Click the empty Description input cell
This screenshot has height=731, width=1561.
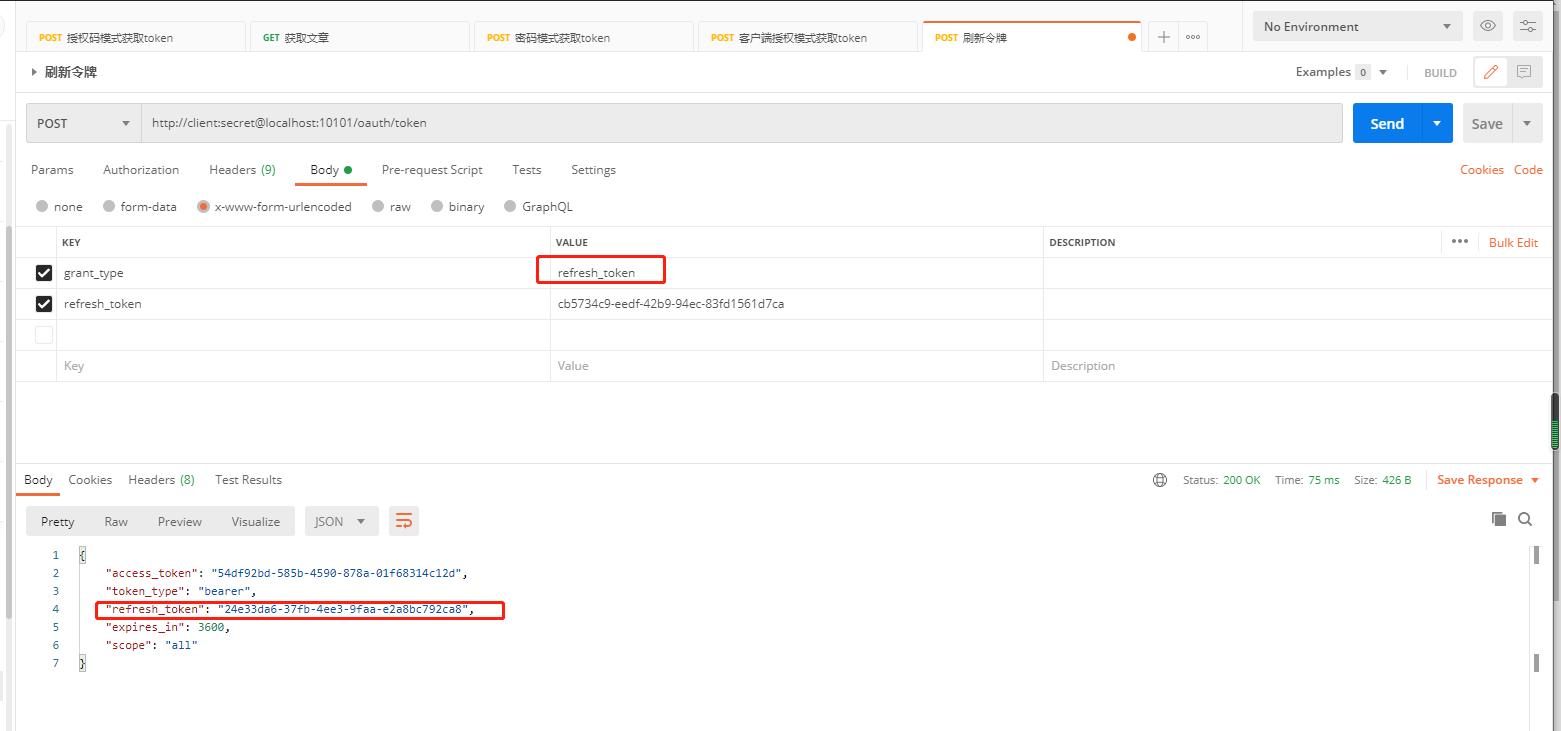[1298, 366]
